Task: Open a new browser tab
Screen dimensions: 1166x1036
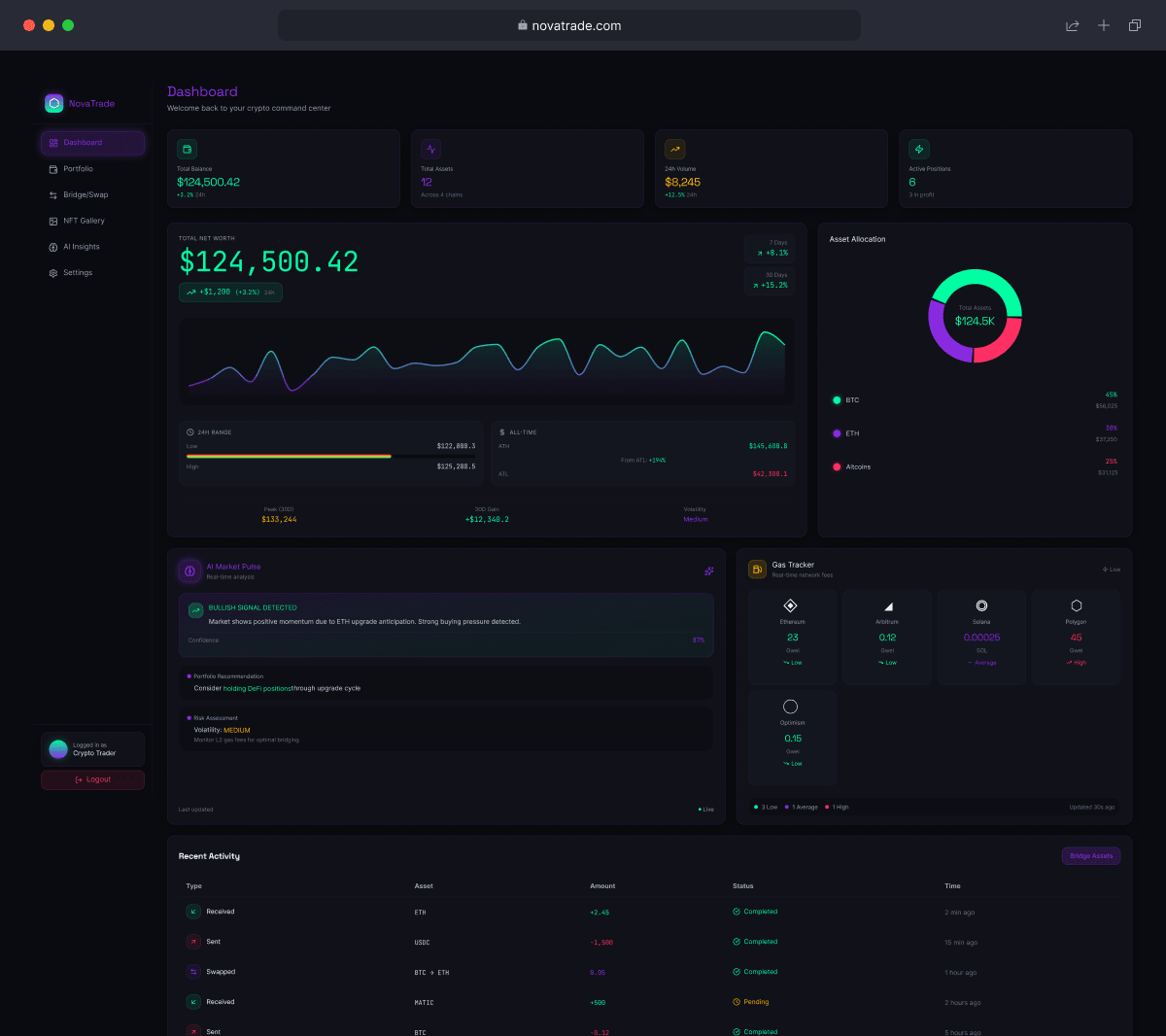Action: pyautogui.click(x=1104, y=25)
